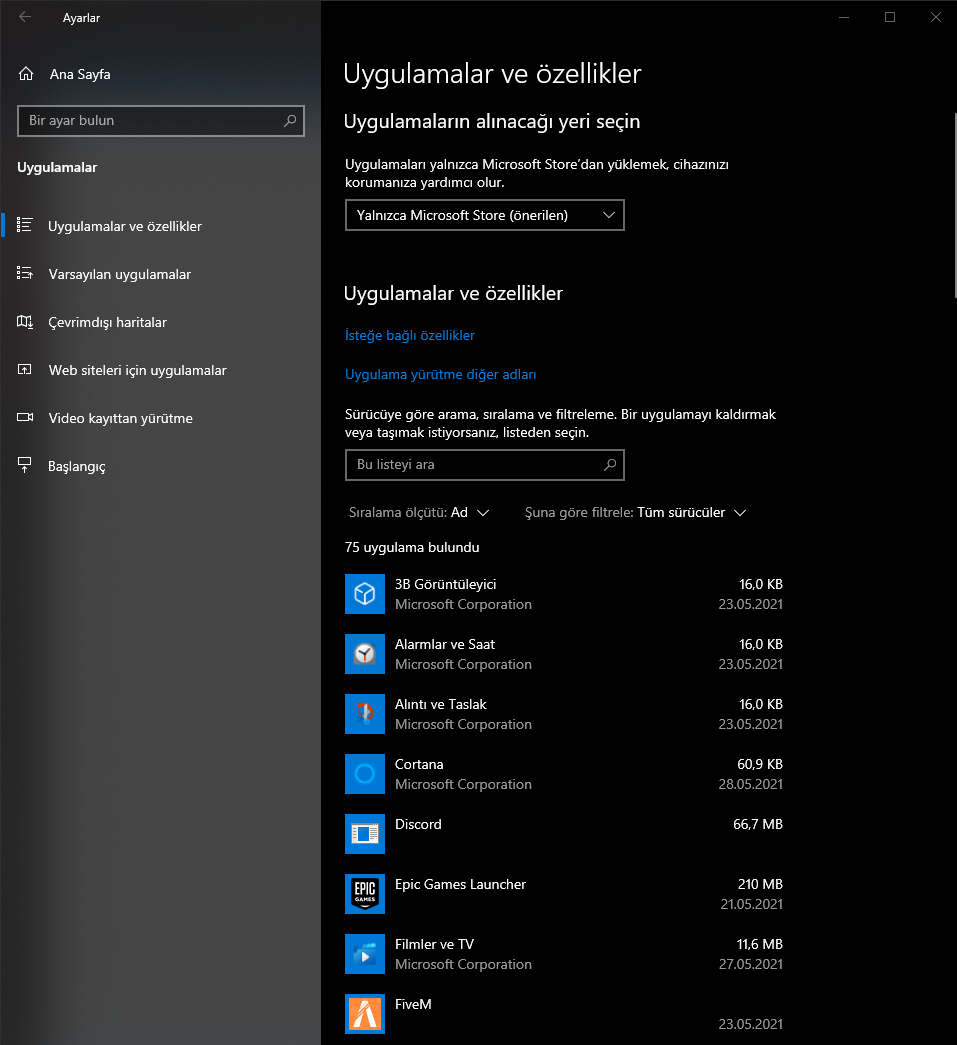The width and height of the screenshot is (957, 1045).
Task: Select Epic Games Launcher app name
Action: tap(460, 884)
